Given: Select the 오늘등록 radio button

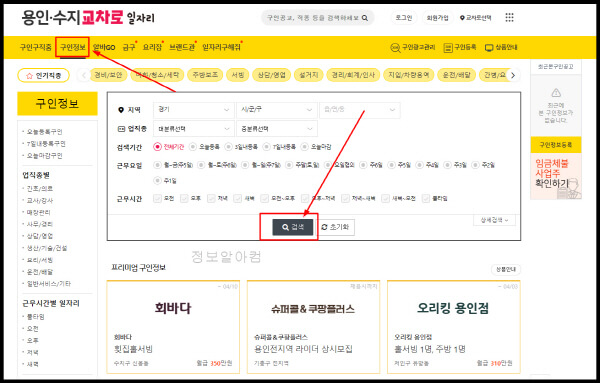Looking at the screenshot, I should click(193, 147).
